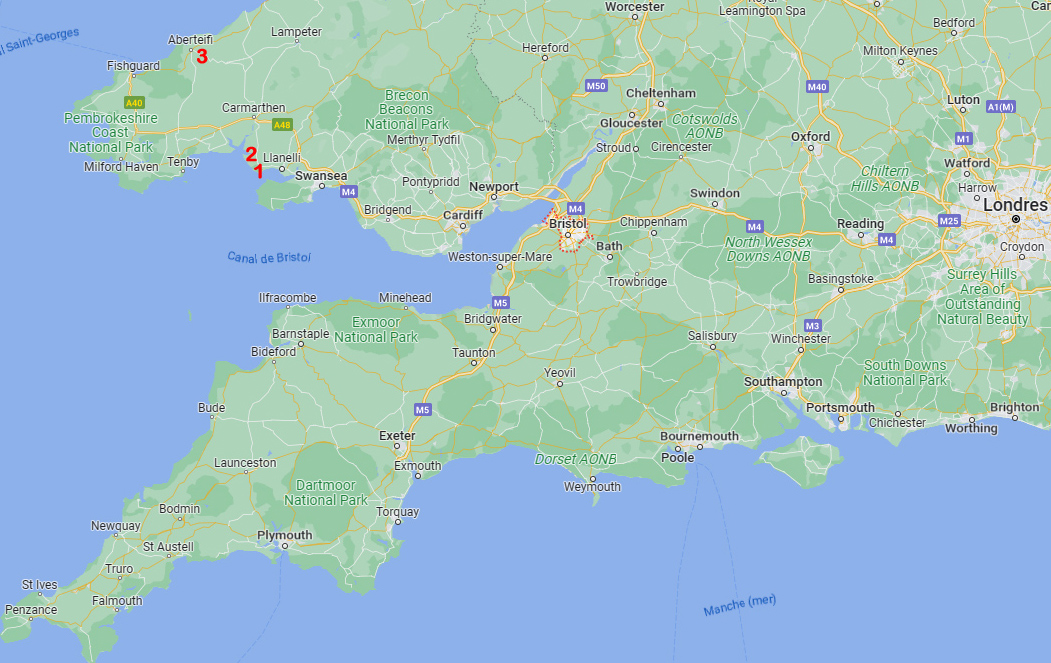
Task: Click the M5 shield near Bridgwater
Action: coord(501,302)
